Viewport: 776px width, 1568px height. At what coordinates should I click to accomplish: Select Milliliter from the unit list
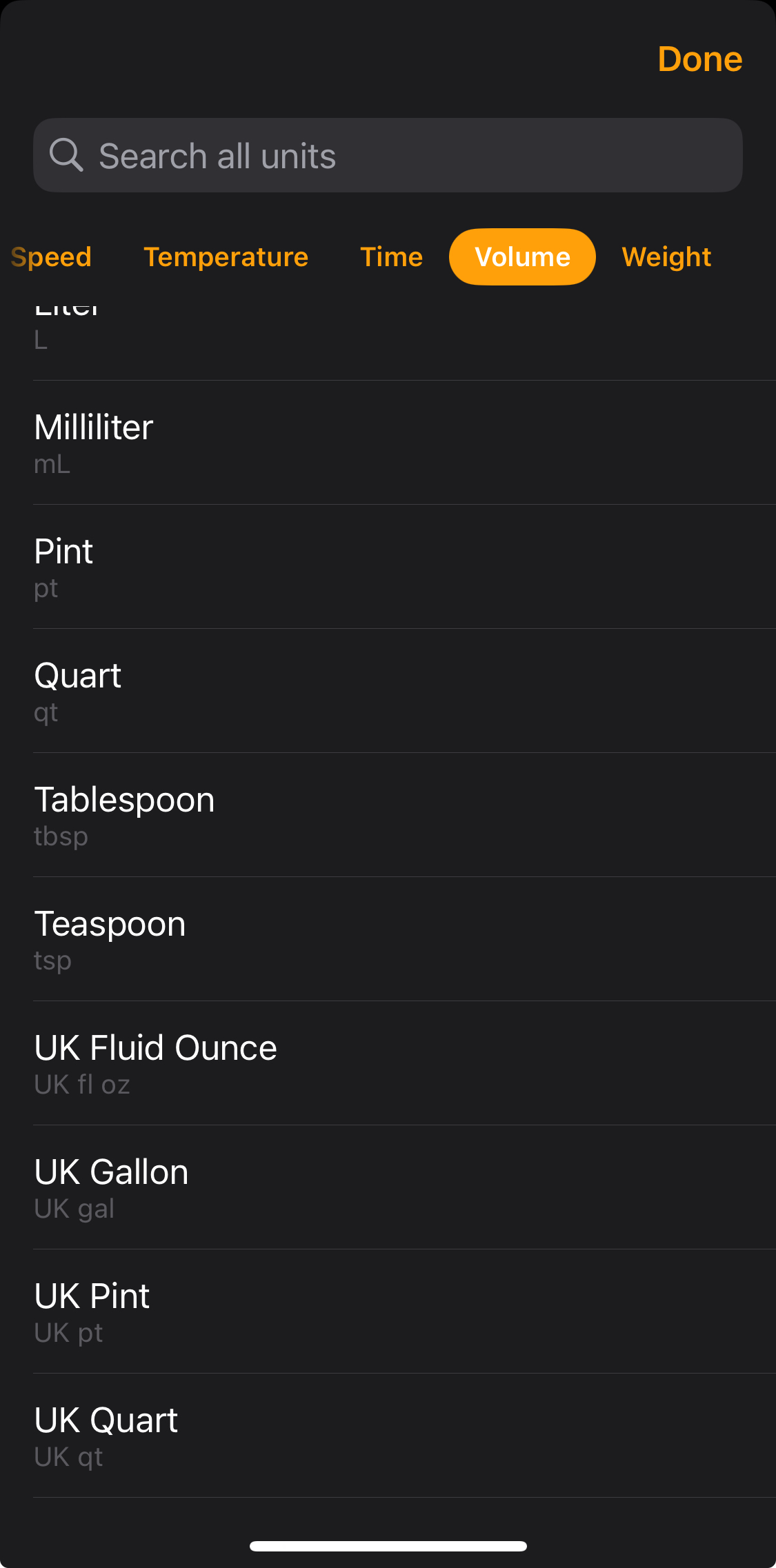[386, 443]
